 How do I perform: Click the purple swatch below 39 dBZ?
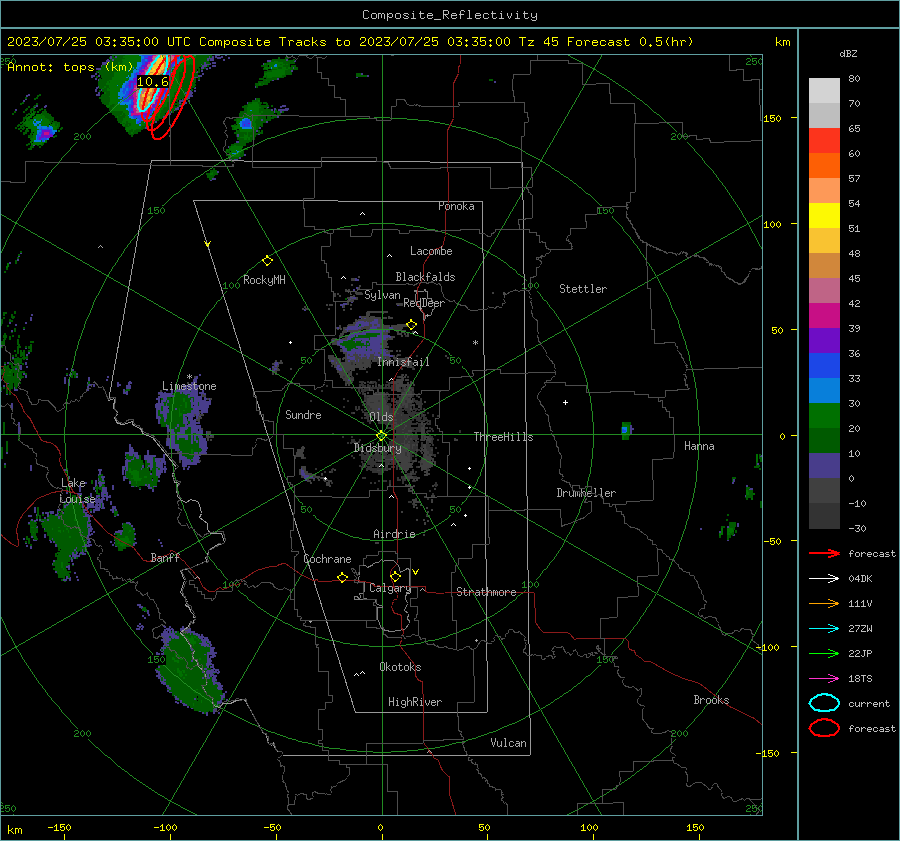pos(824,340)
